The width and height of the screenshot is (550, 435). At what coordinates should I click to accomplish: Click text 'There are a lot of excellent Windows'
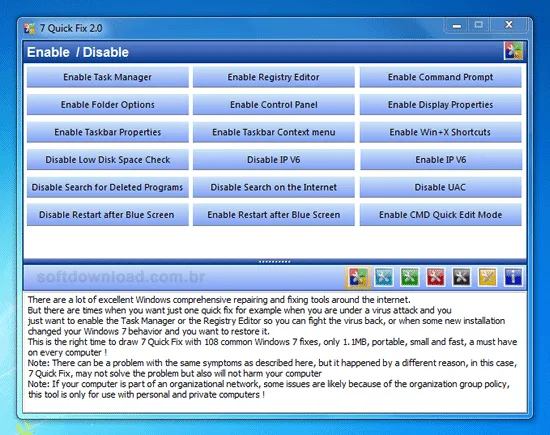[x=100, y=300]
